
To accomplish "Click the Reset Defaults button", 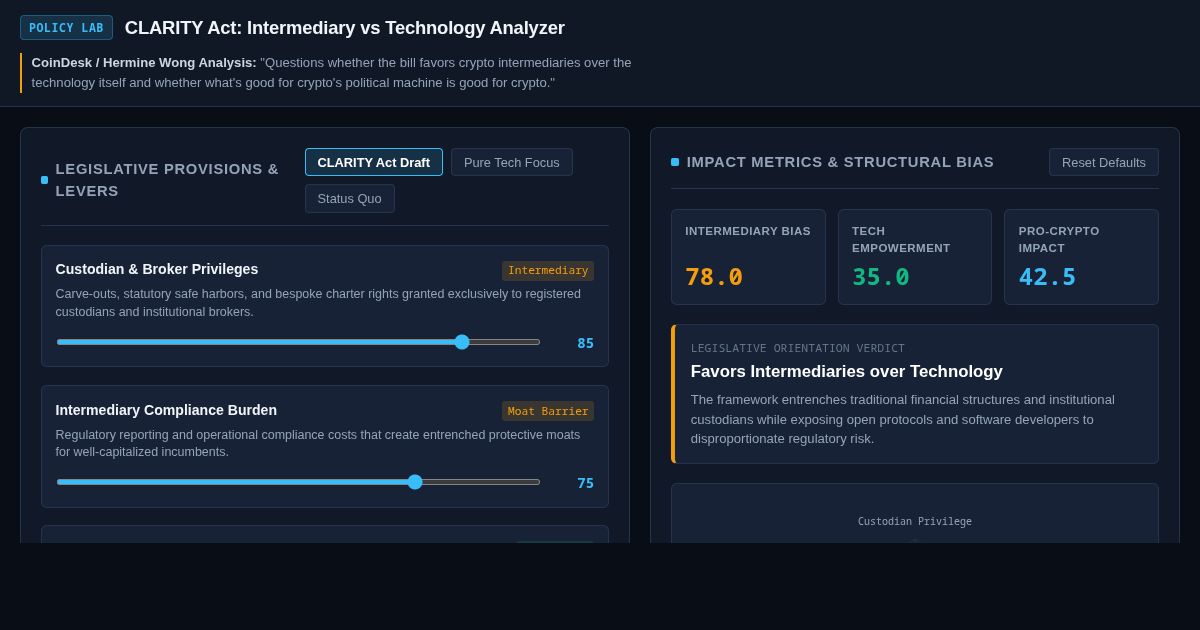I will [1103, 162].
